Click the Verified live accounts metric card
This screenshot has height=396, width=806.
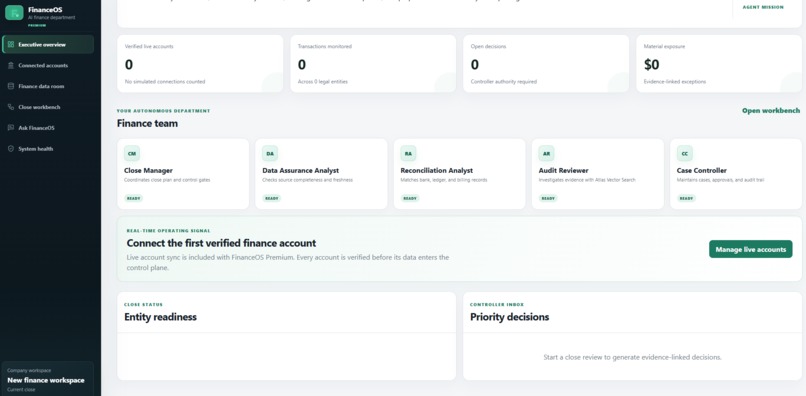200,64
